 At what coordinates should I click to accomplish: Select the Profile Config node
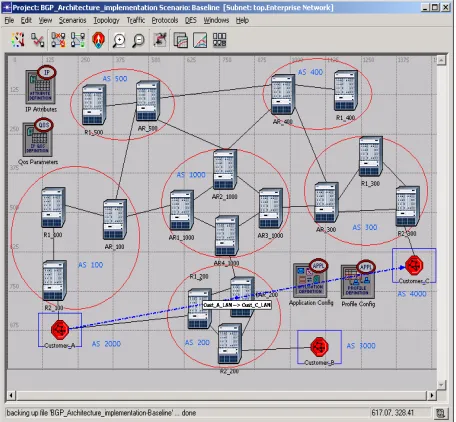(x=358, y=282)
